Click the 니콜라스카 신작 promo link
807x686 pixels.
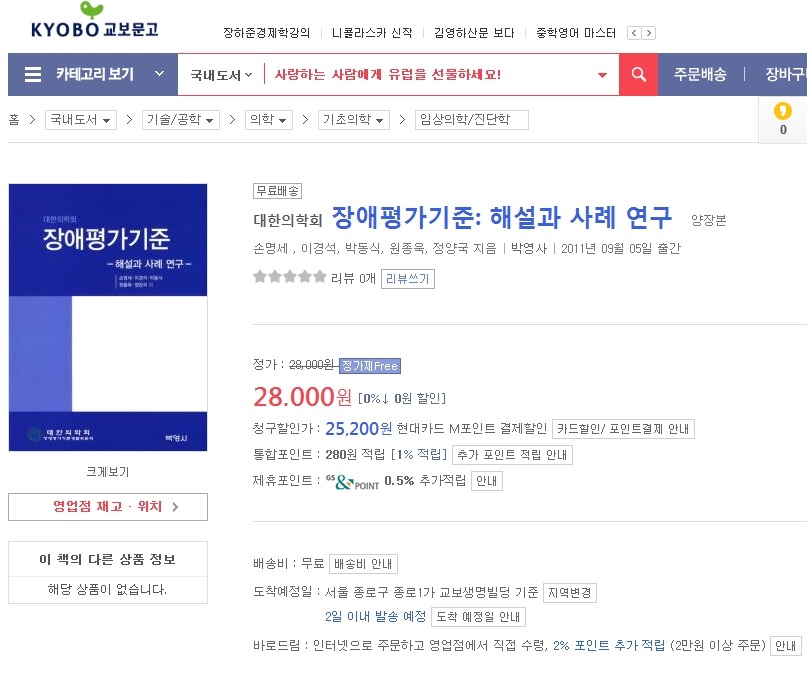click(x=372, y=33)
